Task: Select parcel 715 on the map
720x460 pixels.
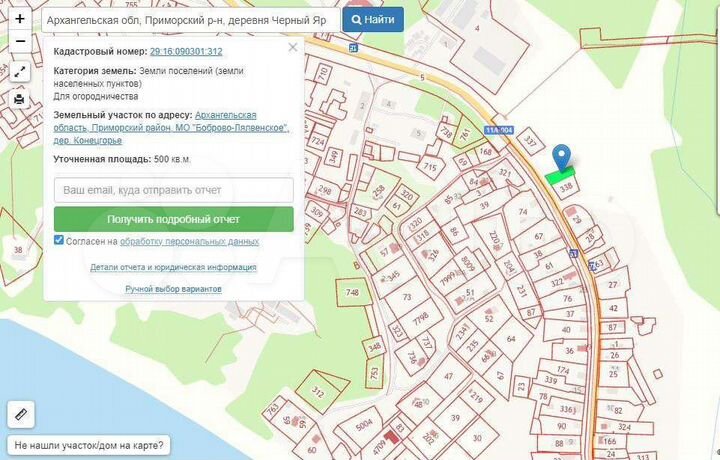Action: tap(430, 167)
